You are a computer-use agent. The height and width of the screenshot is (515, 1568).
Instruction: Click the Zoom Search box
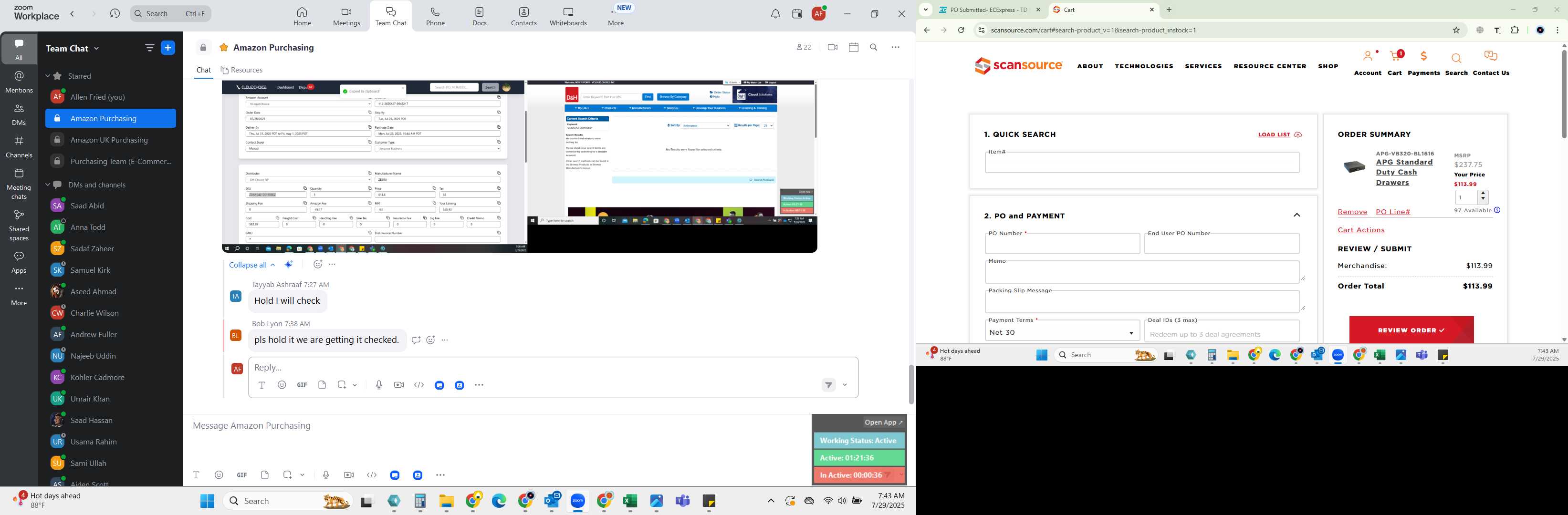(x=171, y=13)
